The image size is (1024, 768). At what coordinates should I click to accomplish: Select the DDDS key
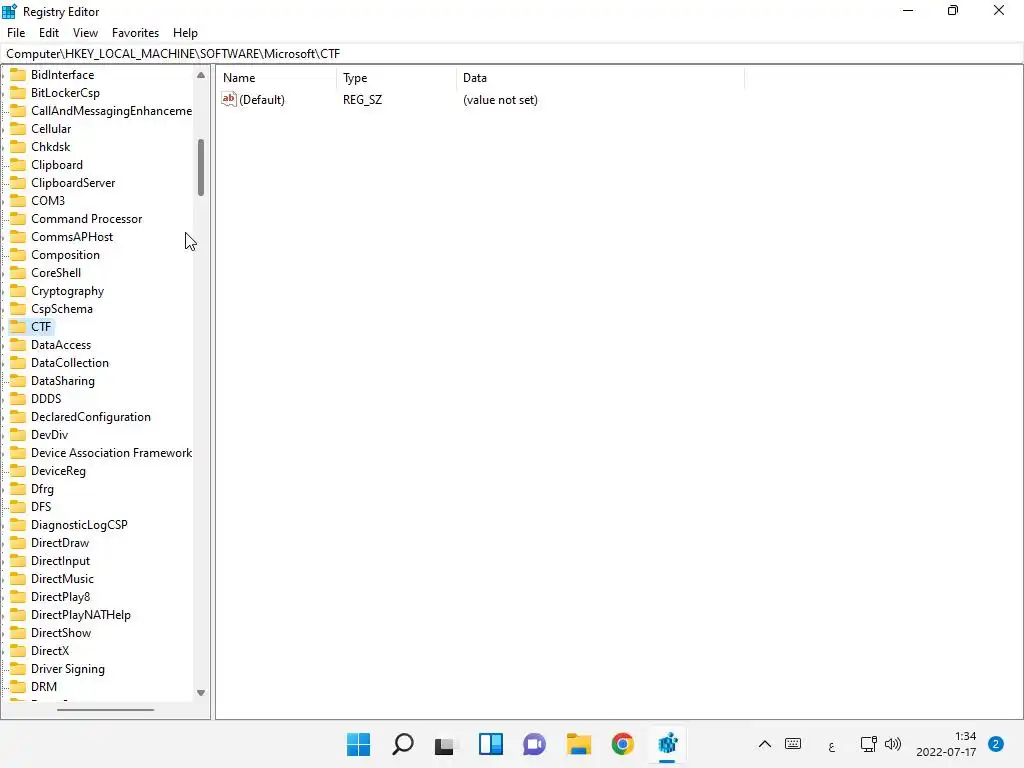(46, 398)
